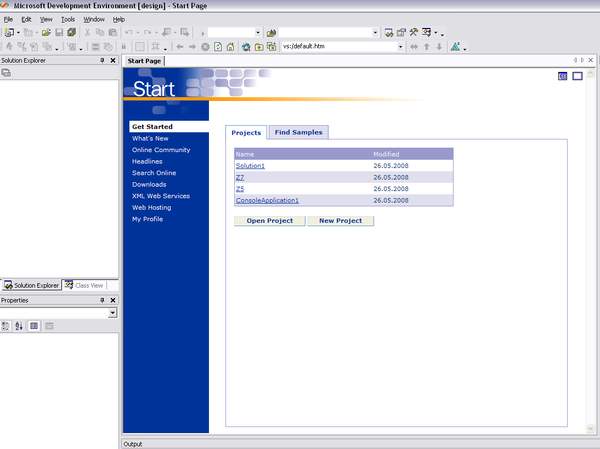This screenshot has height=449, width=600.
Task: Open the solution configuration dropdown
Action: pos(259,33)
